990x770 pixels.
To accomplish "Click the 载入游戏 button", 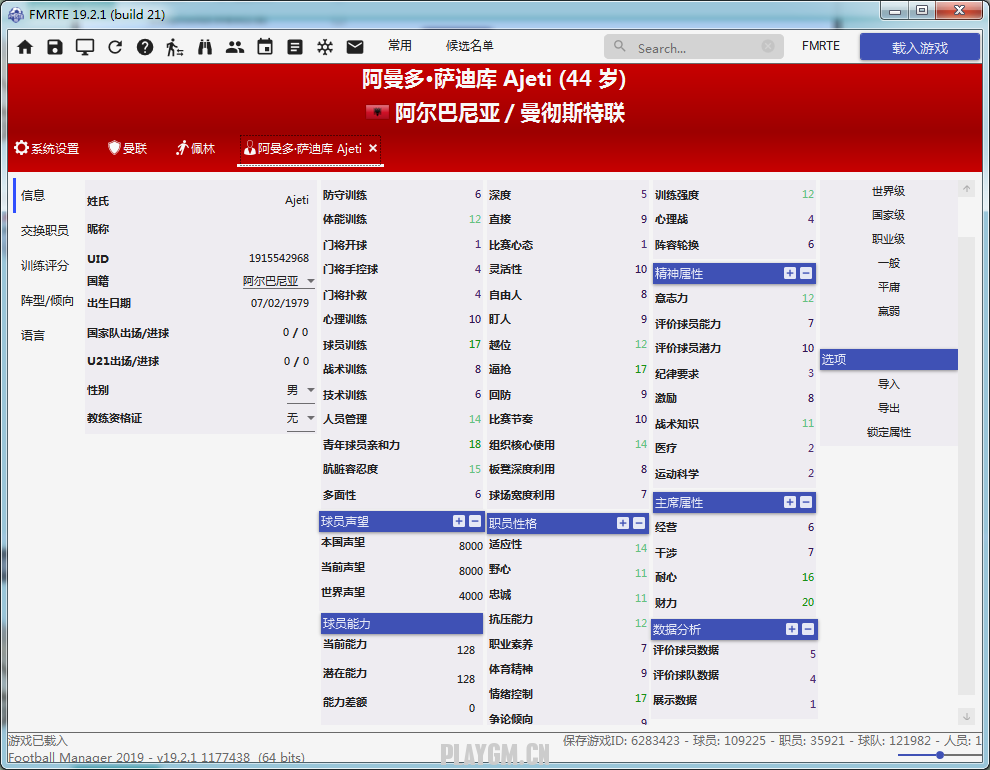I will [x=919, y=47].
